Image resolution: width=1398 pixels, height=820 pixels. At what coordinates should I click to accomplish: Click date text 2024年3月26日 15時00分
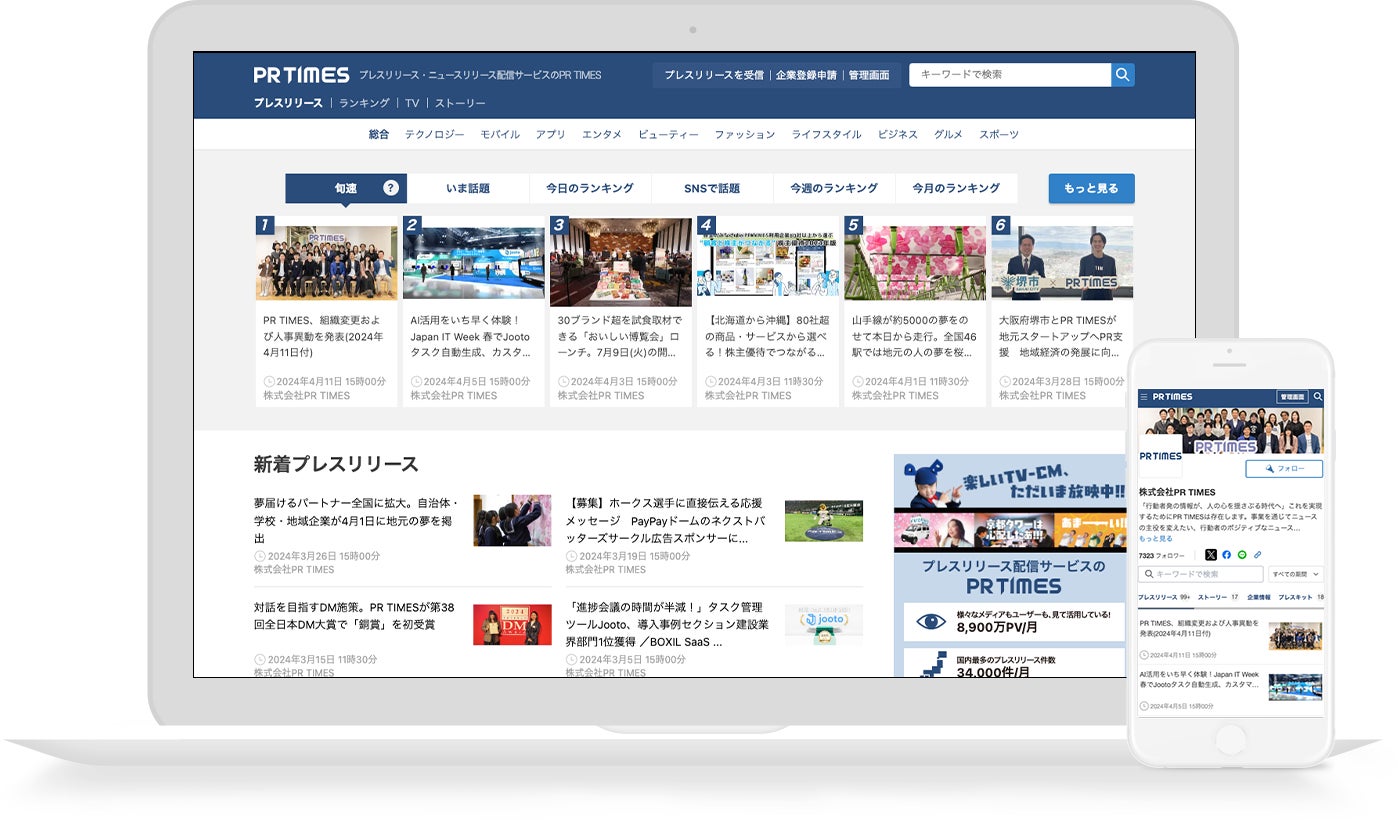[x=324, y=556]
